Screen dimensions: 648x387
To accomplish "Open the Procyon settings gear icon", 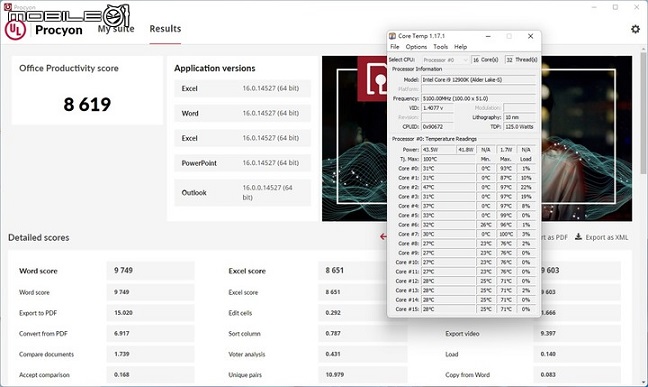I will (635, 29).
